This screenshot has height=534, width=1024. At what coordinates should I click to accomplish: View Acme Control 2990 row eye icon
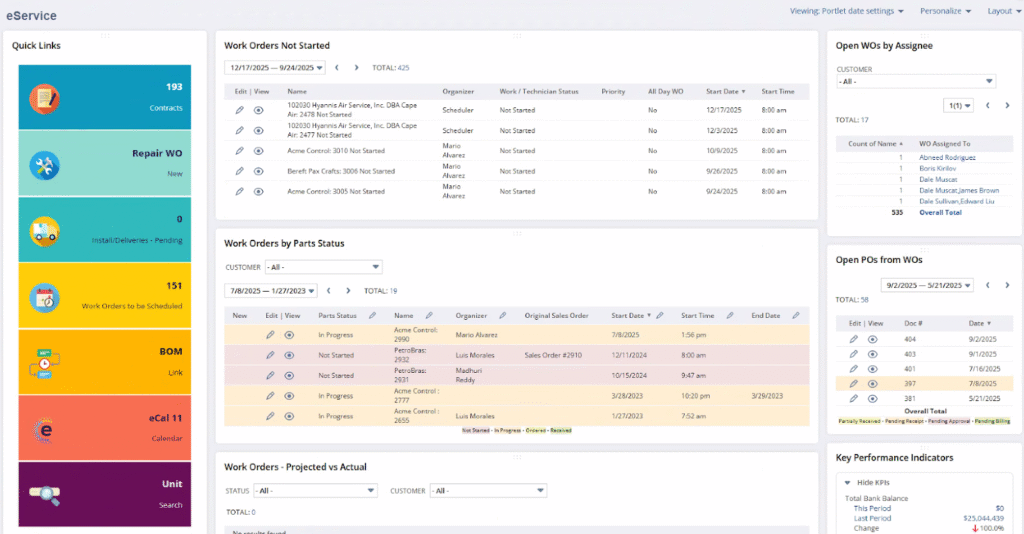coord(289,335)
